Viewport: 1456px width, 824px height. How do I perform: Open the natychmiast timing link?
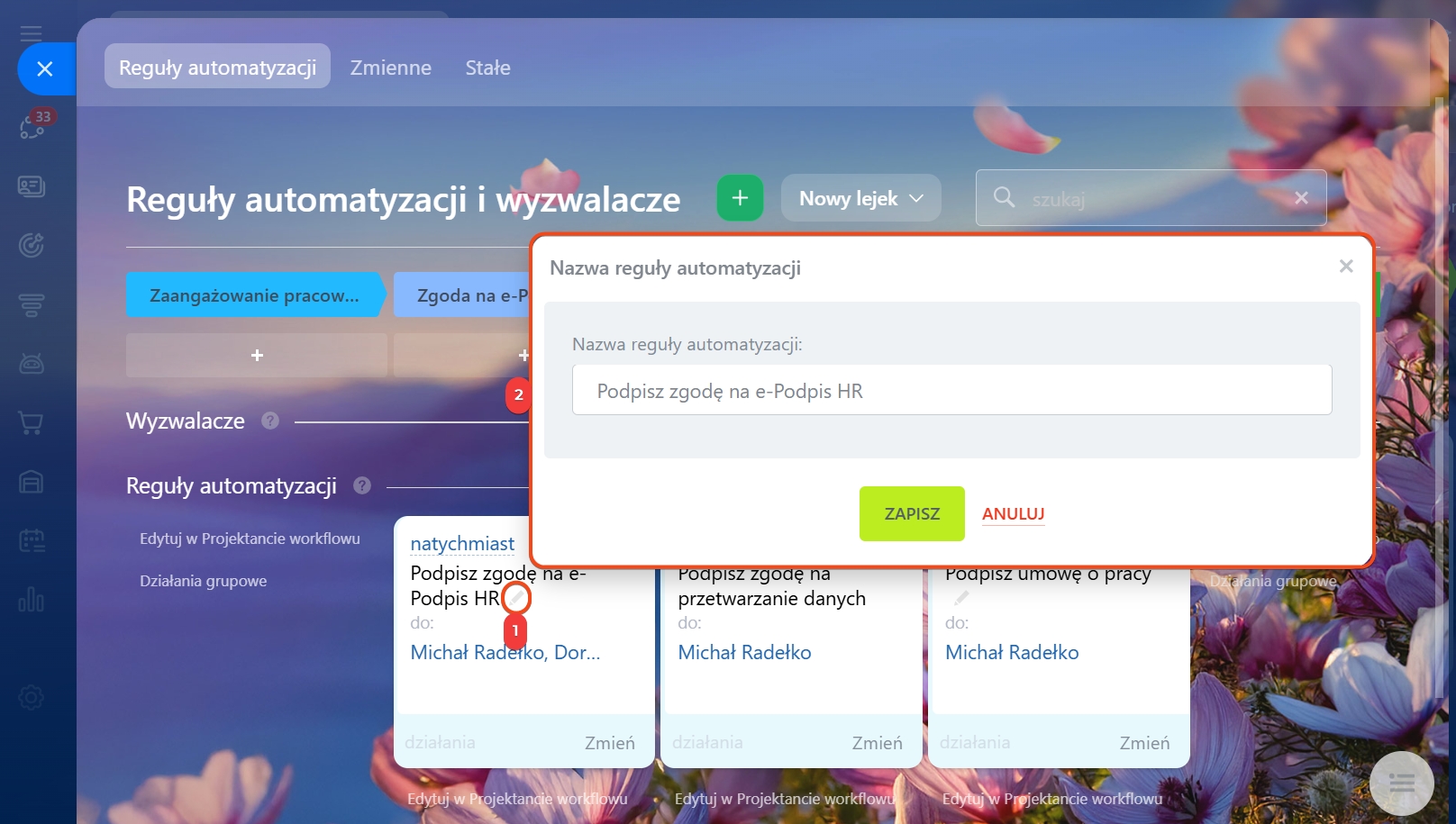[462, 543]
